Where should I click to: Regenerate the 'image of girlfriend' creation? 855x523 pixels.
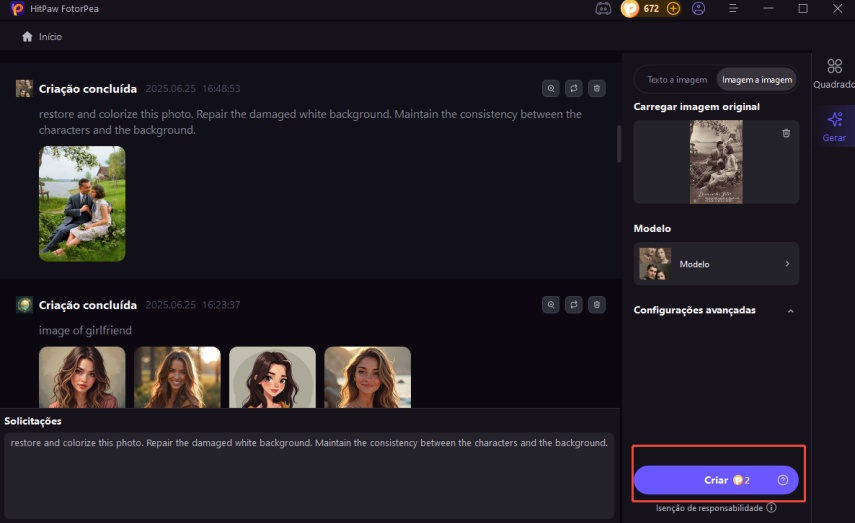574,305
